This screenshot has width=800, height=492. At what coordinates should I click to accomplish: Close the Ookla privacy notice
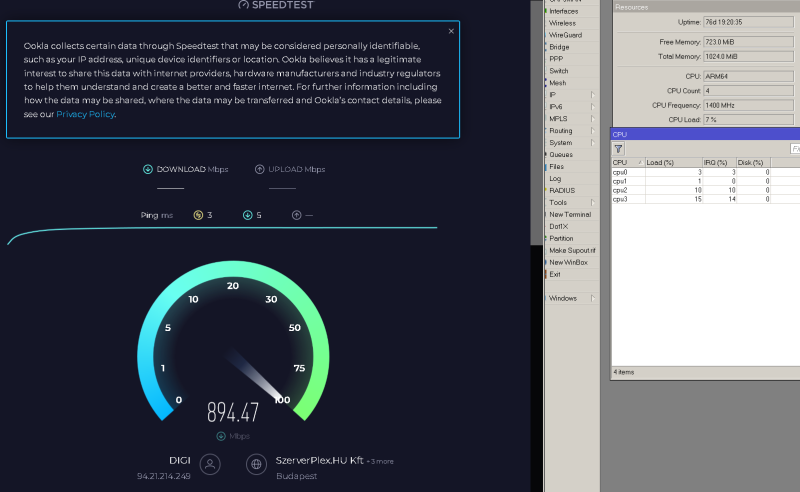click(451, 31)
